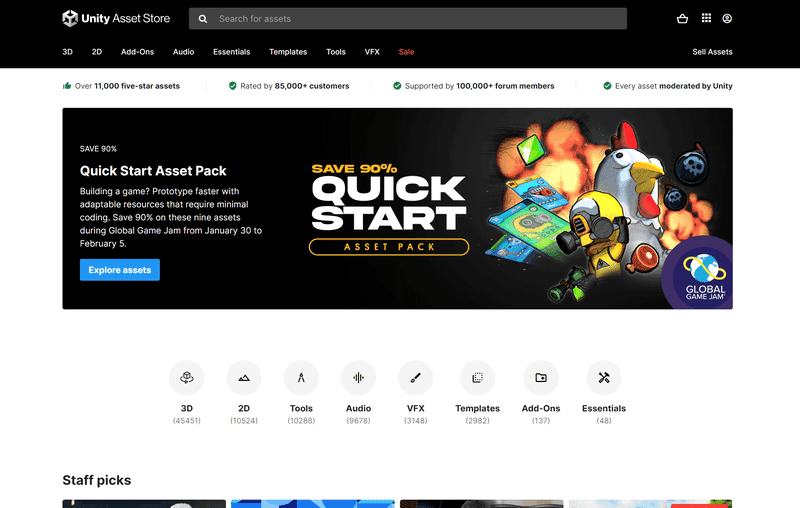Open the Sale navigation item

(x=406, y=52)
